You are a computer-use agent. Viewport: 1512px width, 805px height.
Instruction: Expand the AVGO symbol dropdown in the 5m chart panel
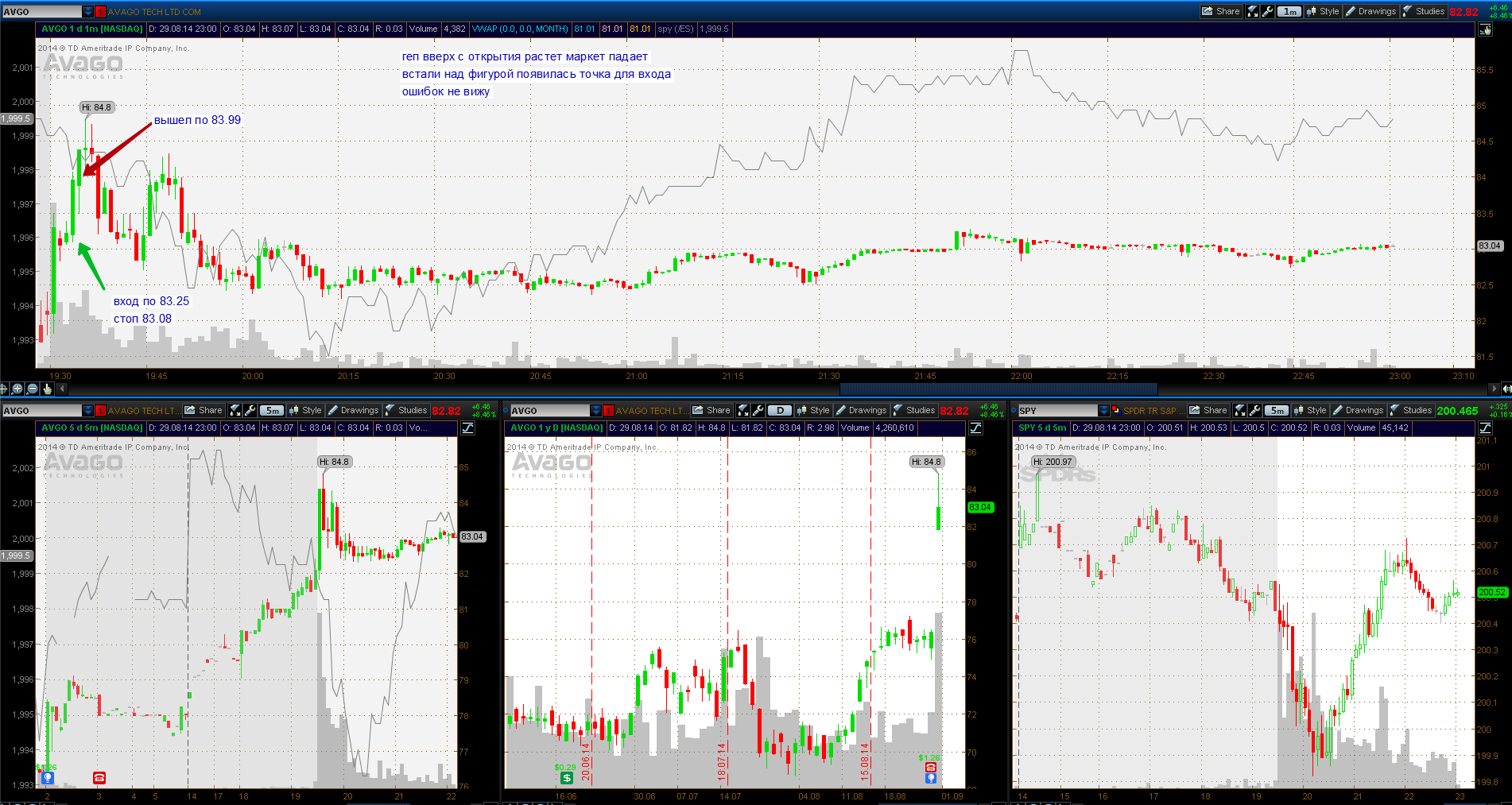(x=87, y=410)
